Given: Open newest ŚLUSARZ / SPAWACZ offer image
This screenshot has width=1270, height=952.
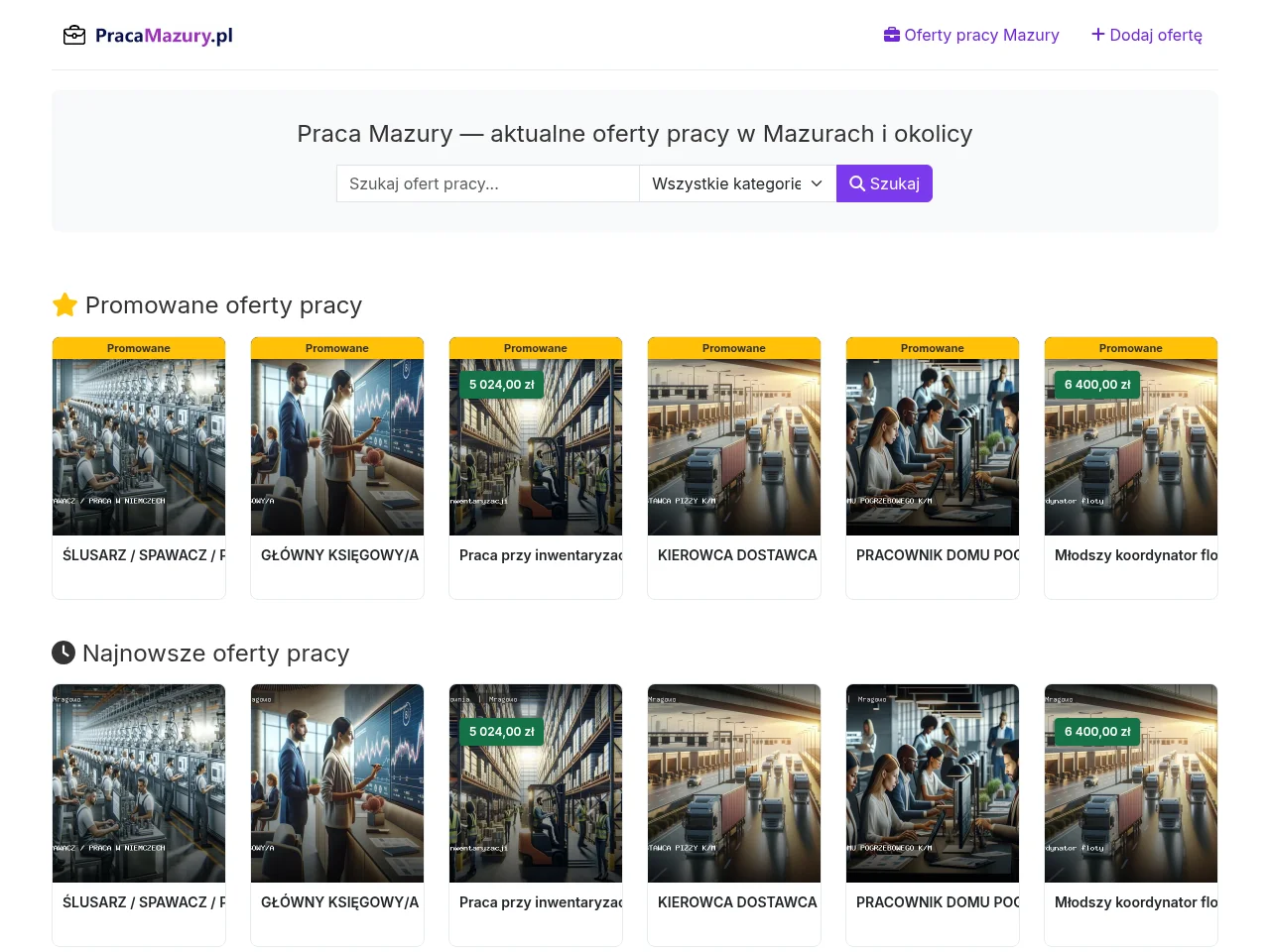Looking at the screenshot, I should pyautogui.click(x=139, y=783).
